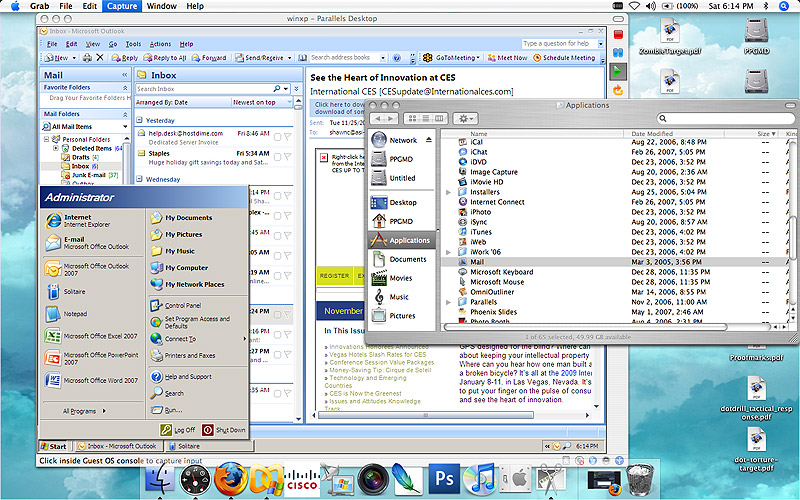800x500 pixels.
Task: Click the Finder horizontal scrollbar
Action: pos(585,327)
